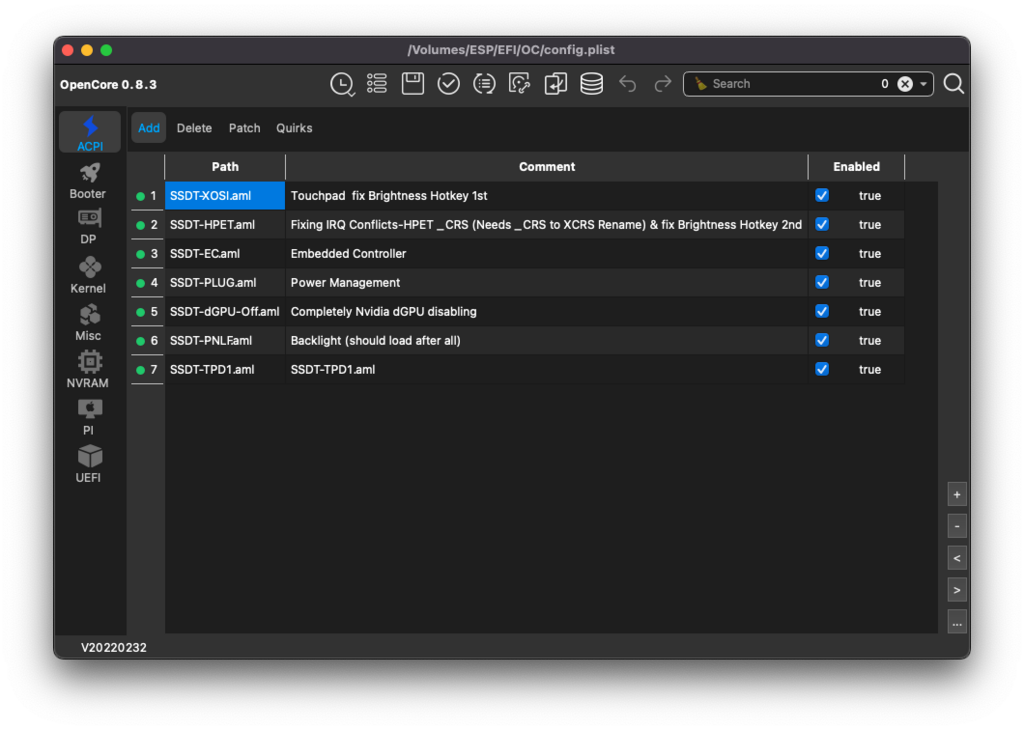
Task: Click the ellipsis more button at right
Action: [x=957, y=622]
